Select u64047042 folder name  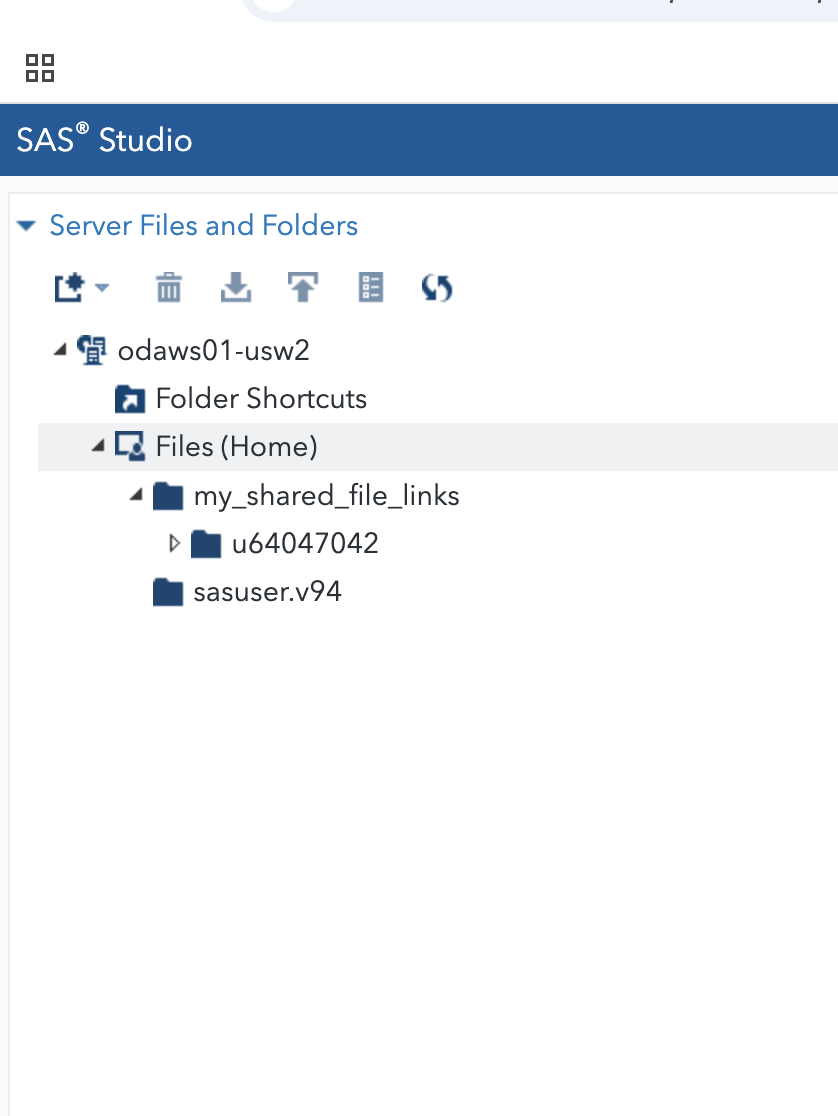click(x=305, y=544)
